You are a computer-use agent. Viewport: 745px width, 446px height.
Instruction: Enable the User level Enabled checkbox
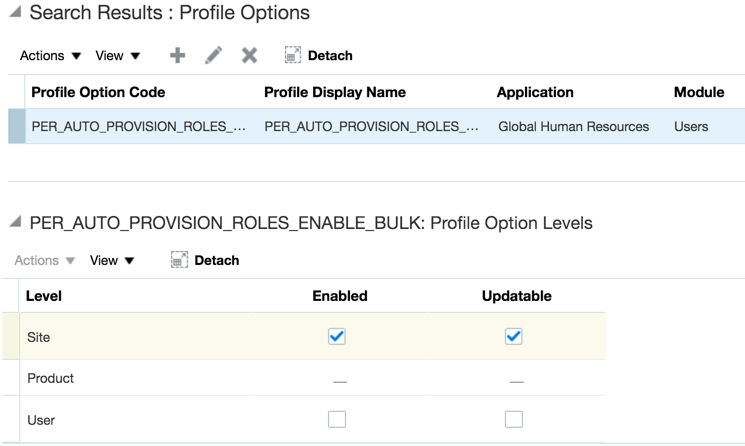(337, 420)
